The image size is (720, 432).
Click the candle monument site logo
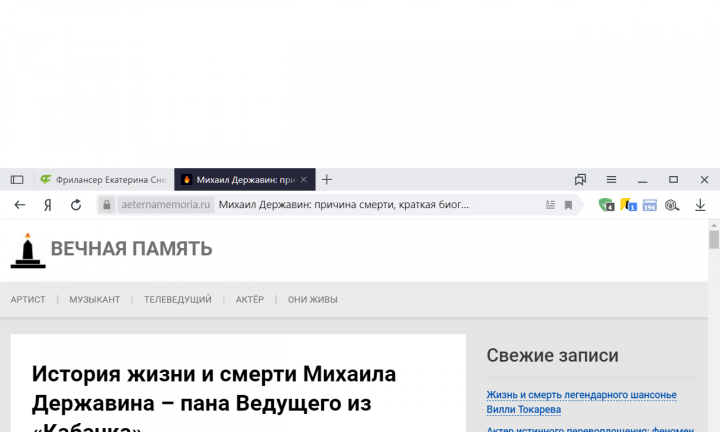tap(28, 251)
